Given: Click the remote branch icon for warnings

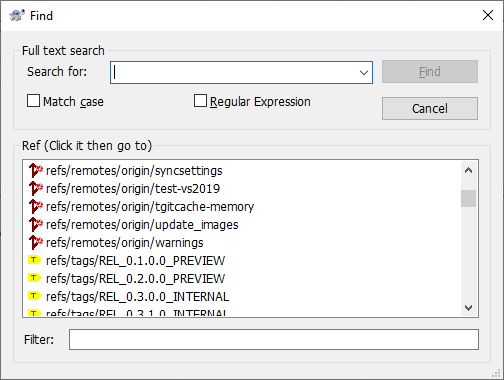Looking at the screenshot, I should [36, 243].
